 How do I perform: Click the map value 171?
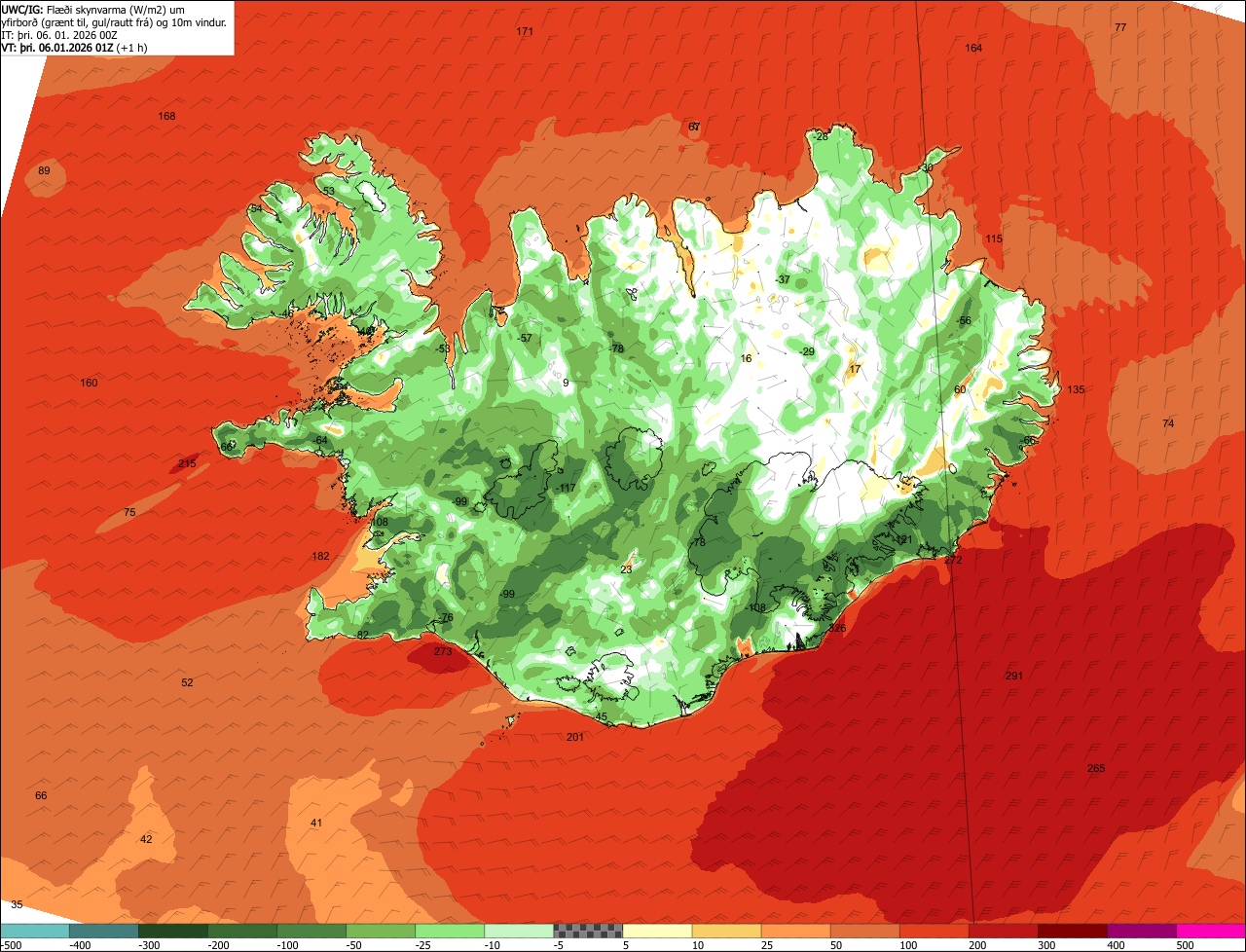[x=525, y=31]
